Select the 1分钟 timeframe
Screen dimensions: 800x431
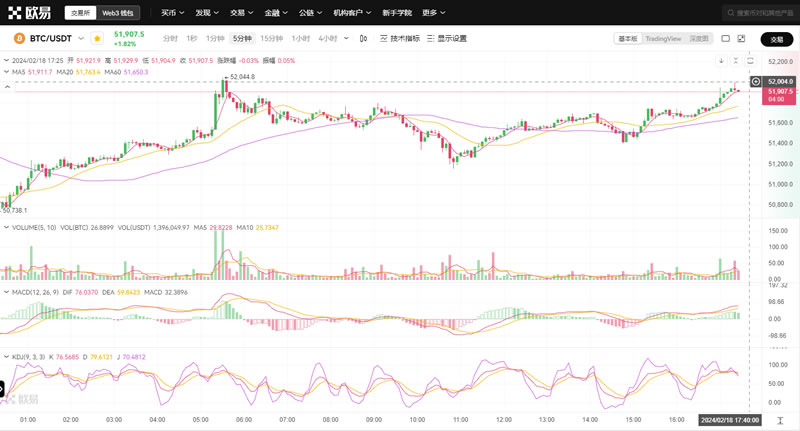(x=215, y=38)
